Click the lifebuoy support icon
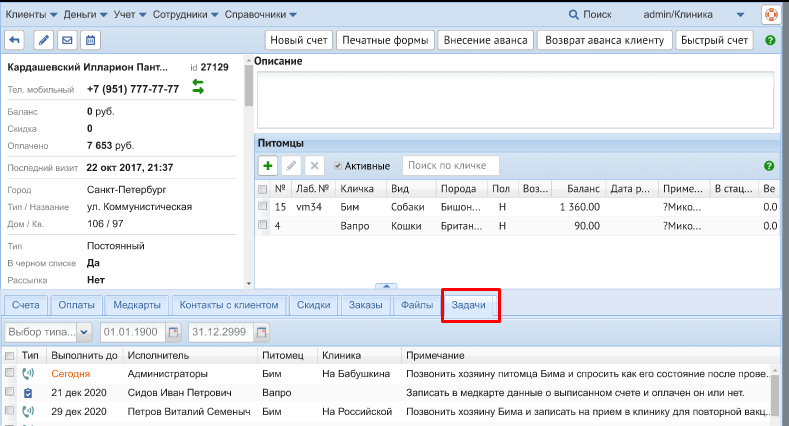 tap(771, 15)
